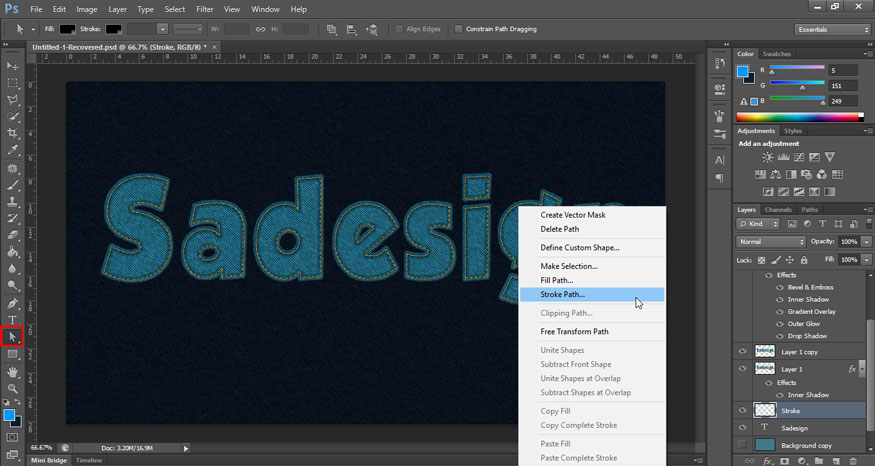
Task: Select the Zoom tool
Action: [12, 388]
